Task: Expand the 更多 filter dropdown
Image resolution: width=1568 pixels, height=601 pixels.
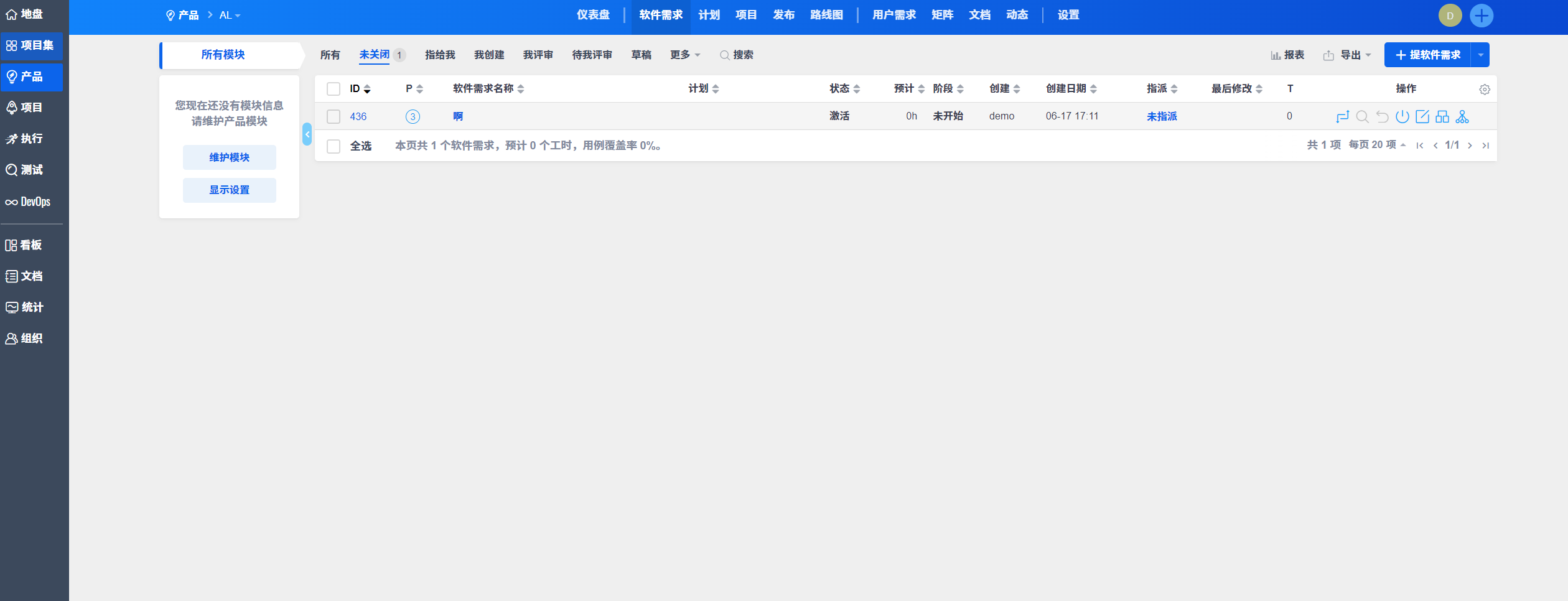Action: tap(684, 55)
